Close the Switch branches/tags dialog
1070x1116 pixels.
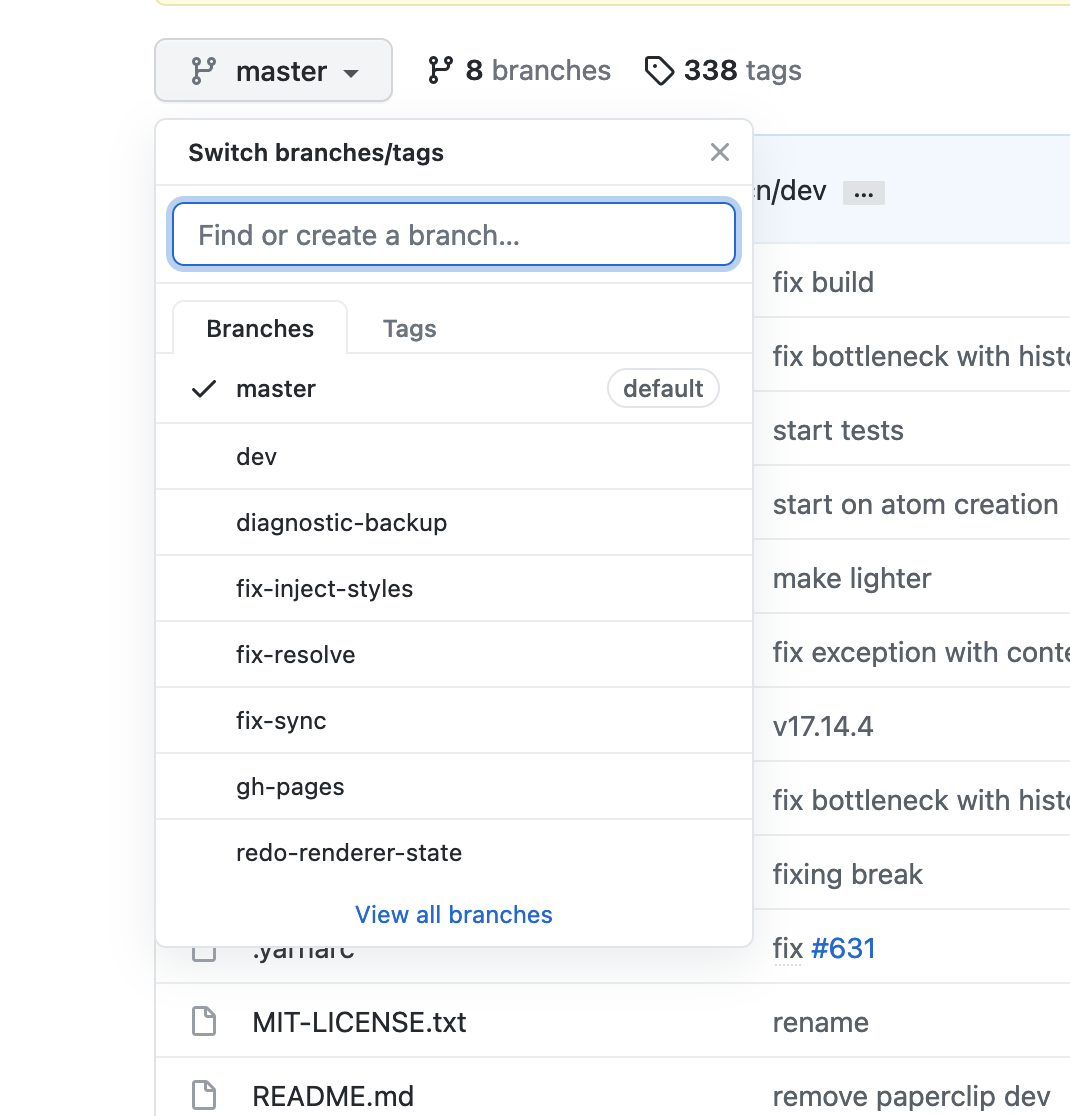pos(719,152)
